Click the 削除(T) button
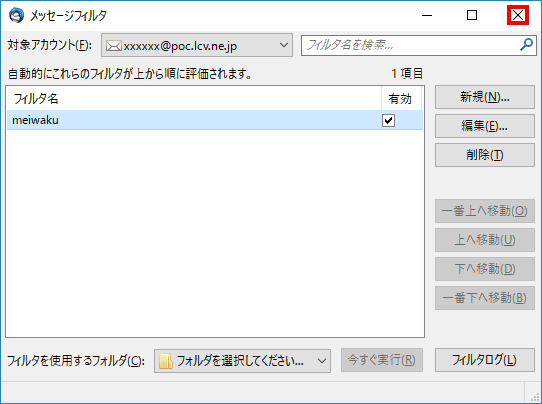Image resolution: width=542 pixels, height=404 pixels. click(x=485, y=155)
